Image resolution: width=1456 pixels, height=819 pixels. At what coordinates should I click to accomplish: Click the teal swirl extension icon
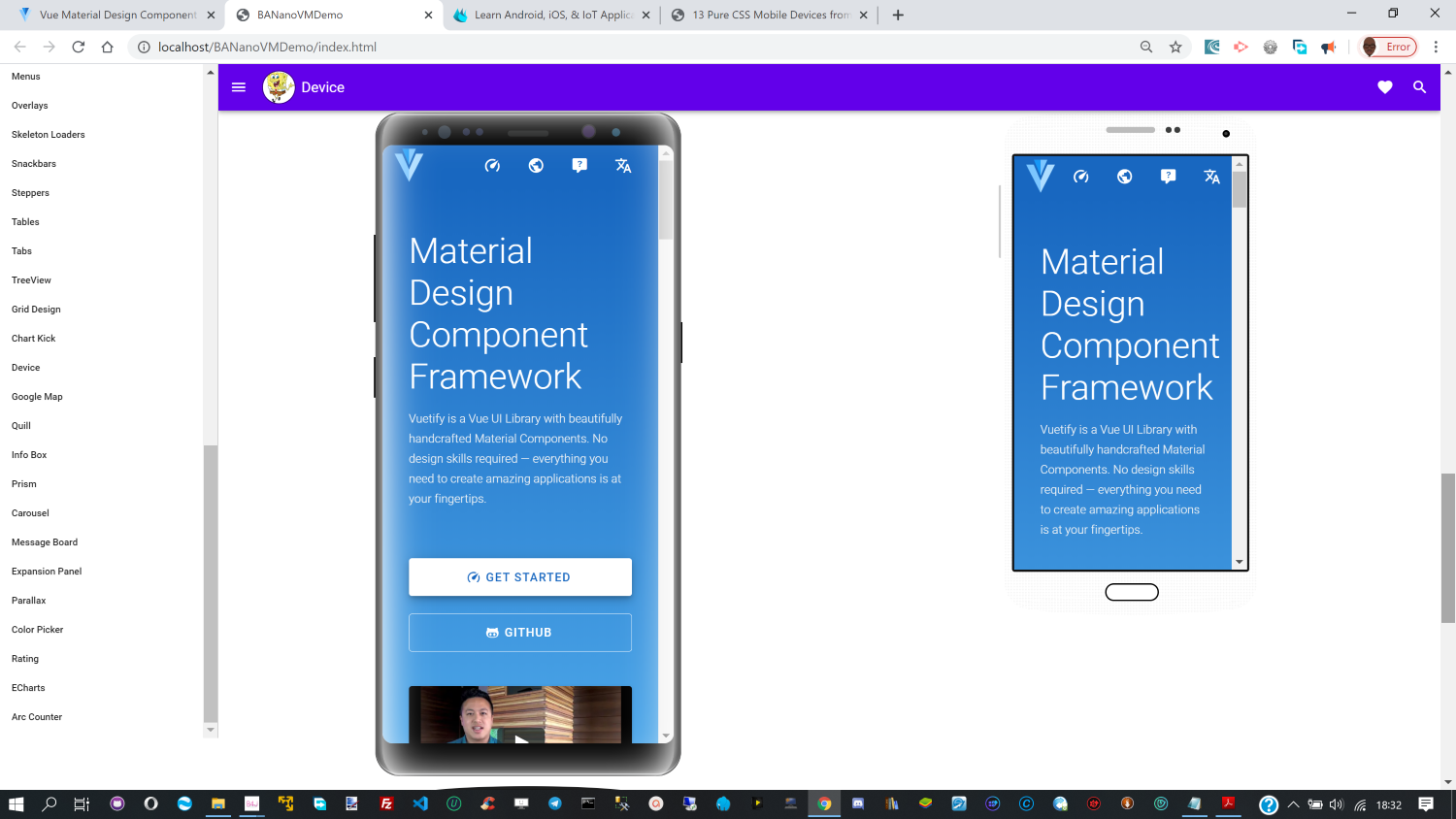(1211, 47)
